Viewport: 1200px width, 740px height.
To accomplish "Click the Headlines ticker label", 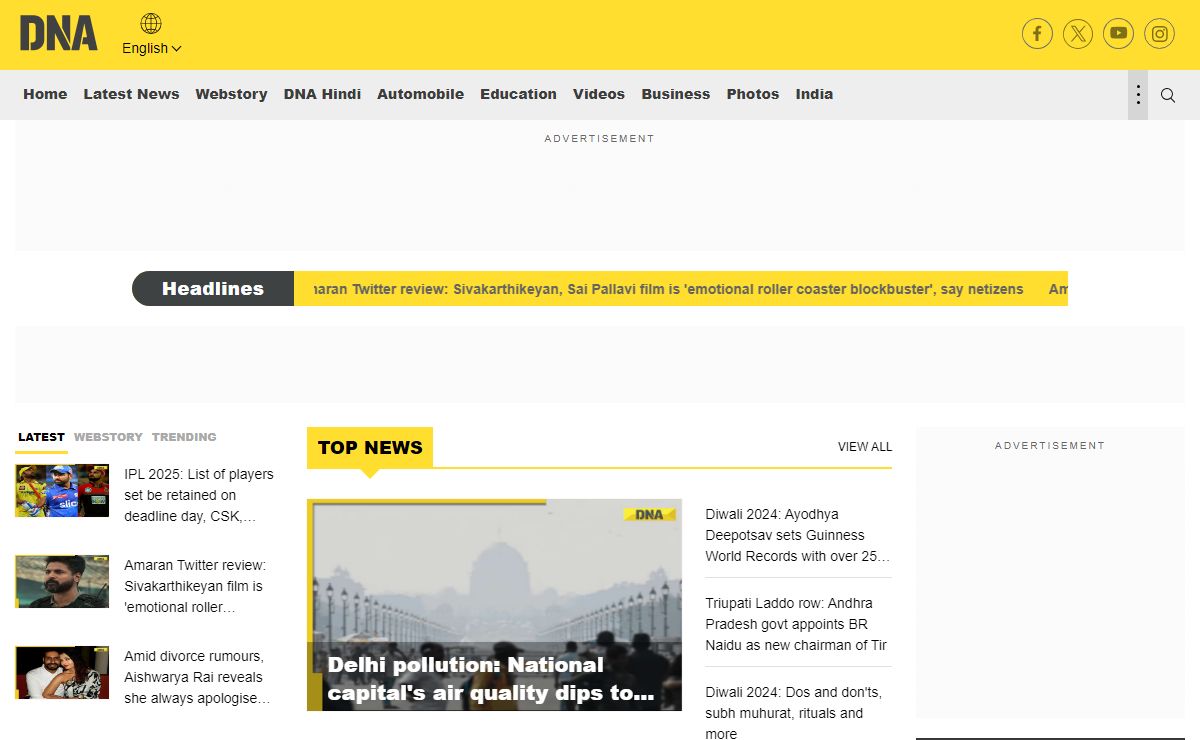I will point(213,288).
